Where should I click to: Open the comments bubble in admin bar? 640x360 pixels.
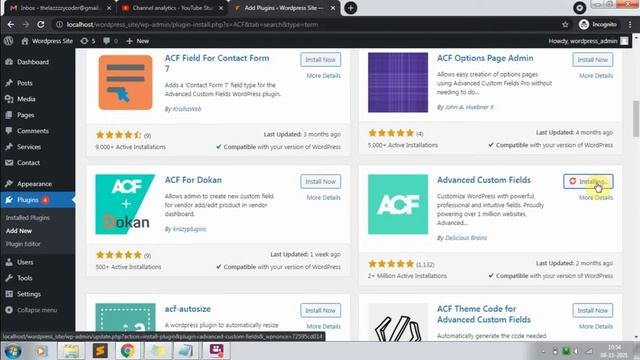coord(110,41)
